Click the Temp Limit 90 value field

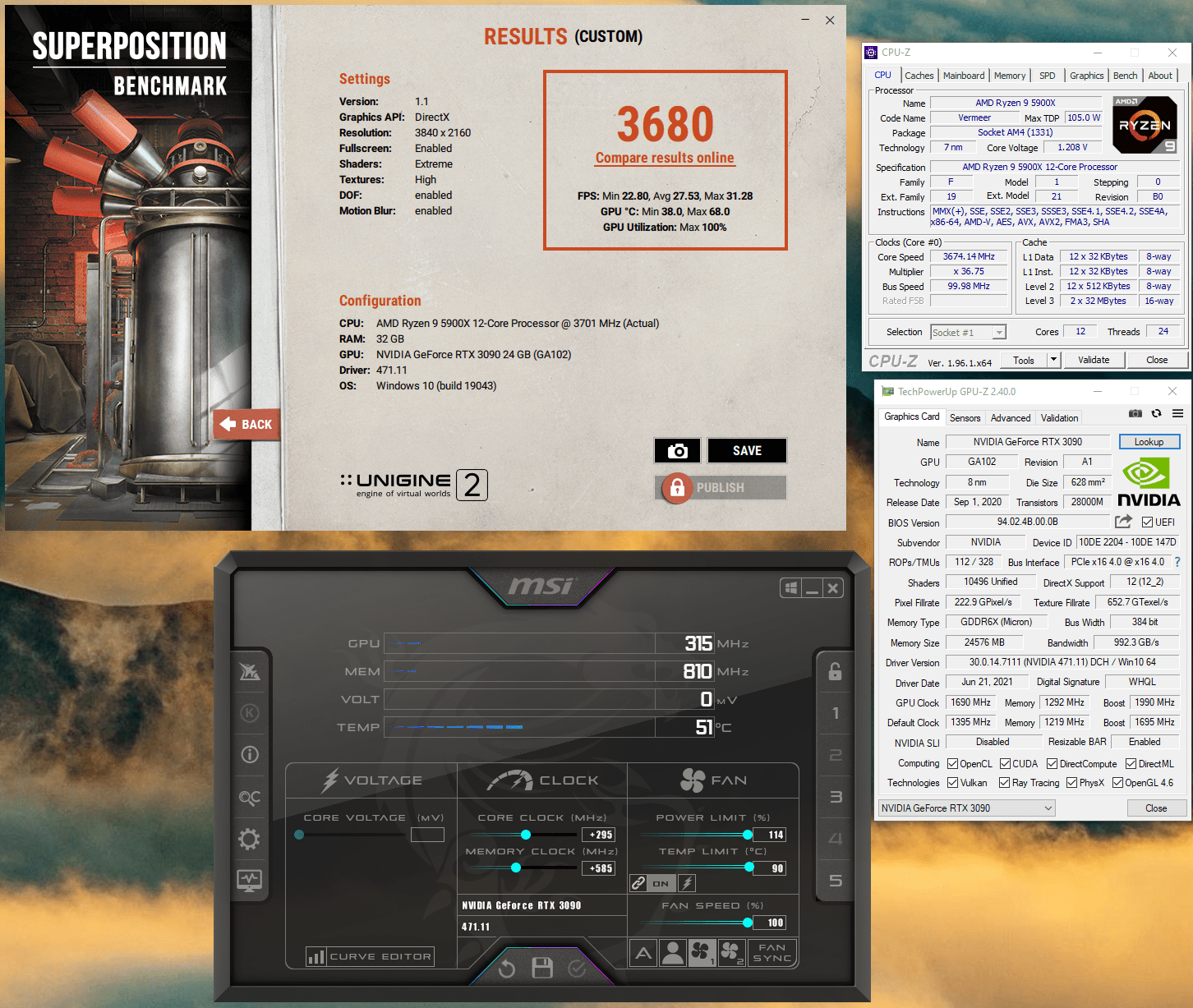(771, 868)
